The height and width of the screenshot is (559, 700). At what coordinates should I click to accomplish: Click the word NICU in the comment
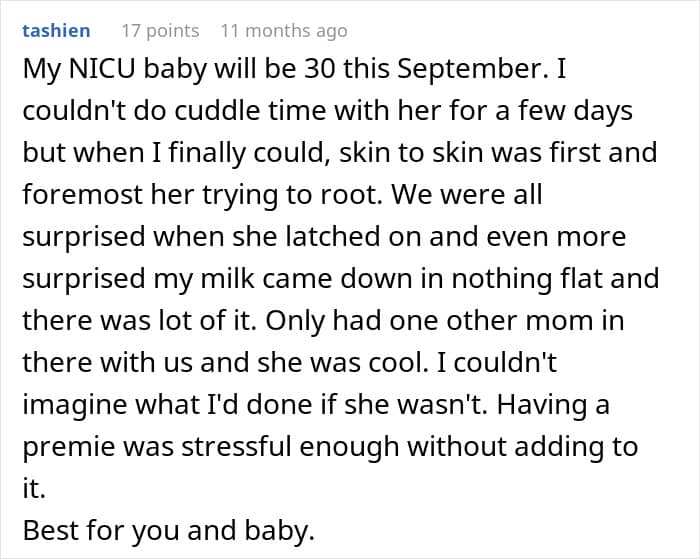click(x=102, y=69)
